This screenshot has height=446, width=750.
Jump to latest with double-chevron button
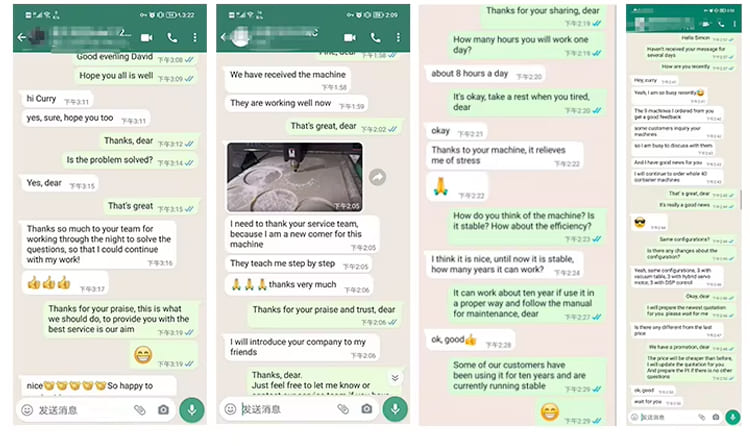click(395, 378)
